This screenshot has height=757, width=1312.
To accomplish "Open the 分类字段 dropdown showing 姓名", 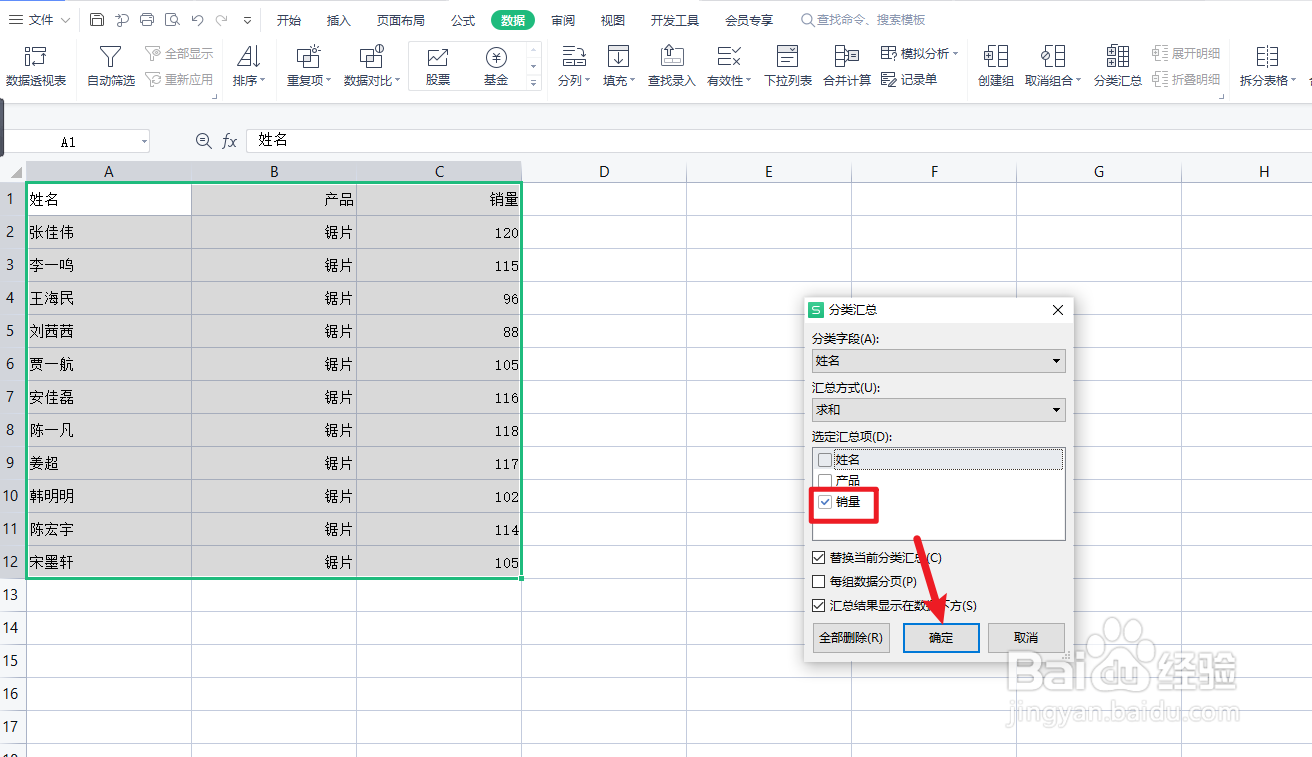I will click(x=1055, y=361).
